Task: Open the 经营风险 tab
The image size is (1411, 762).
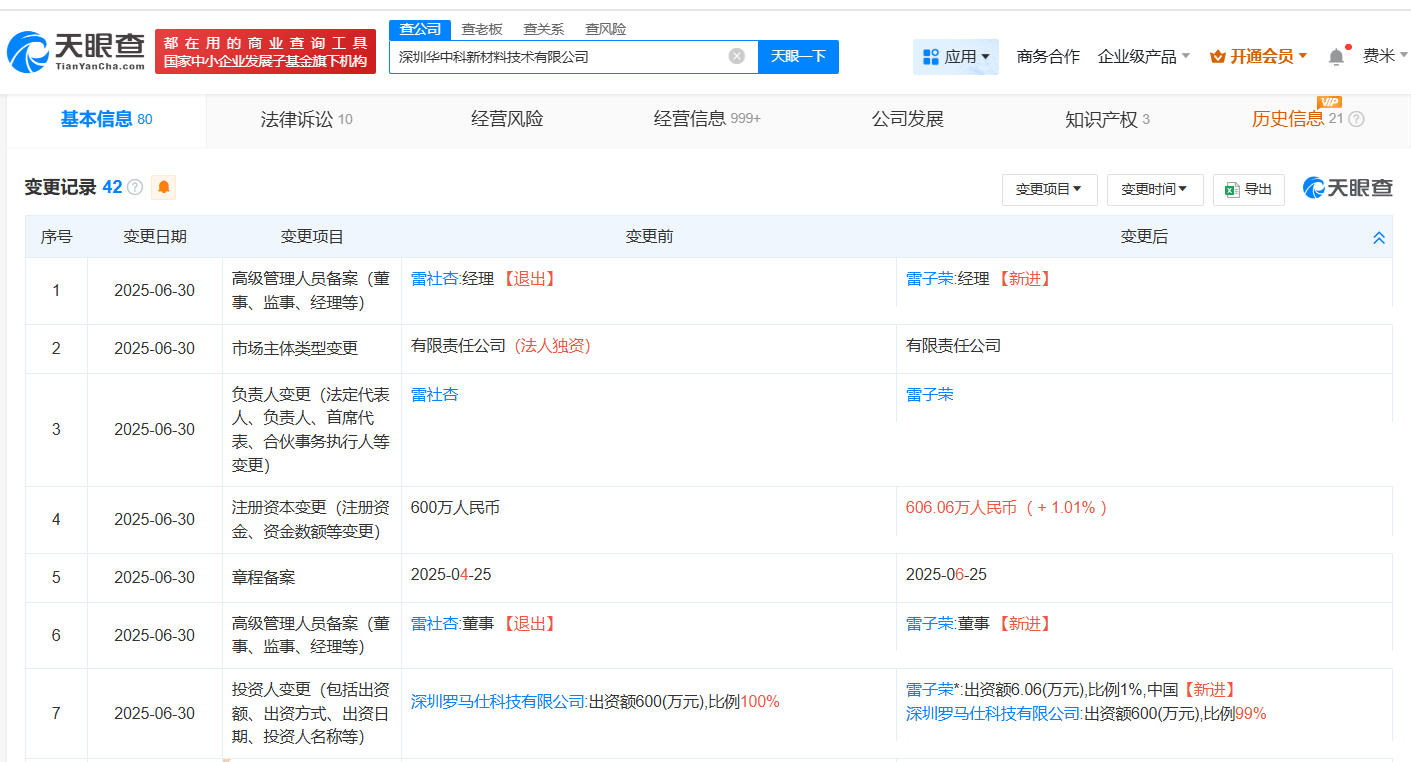Action: (507, 119)
